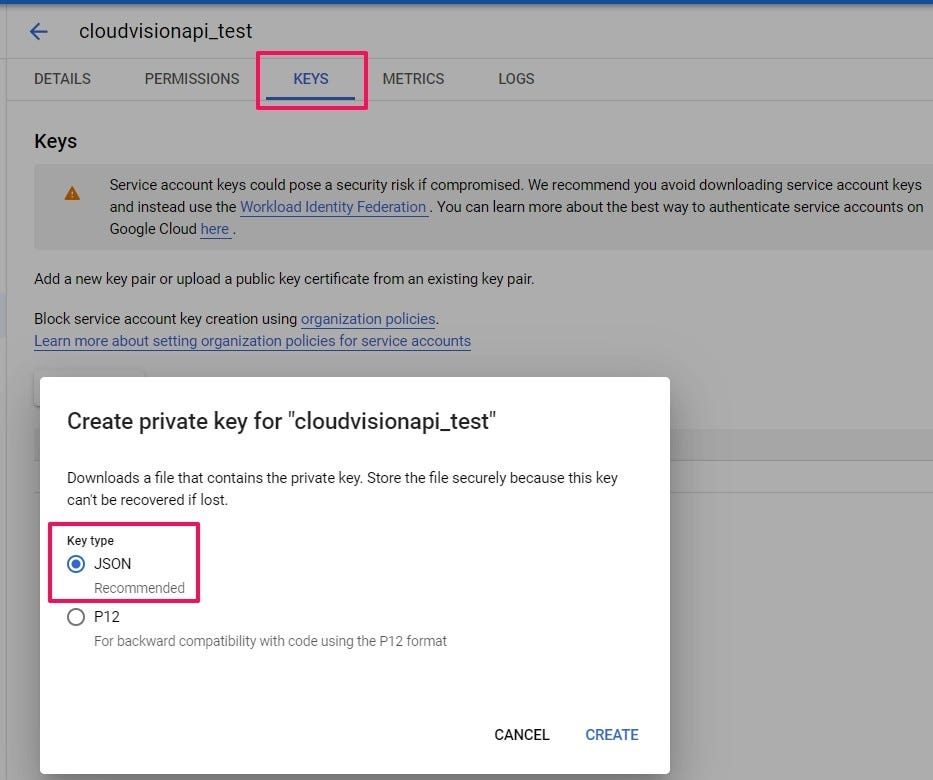This screenshot has height=780, width=933.
Task: Open the DETAILS tab
Action: tap(62, 79)
